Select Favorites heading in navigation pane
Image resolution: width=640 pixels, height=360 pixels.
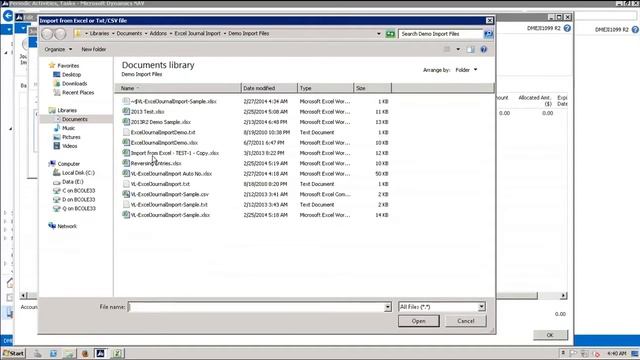(68, 66)
